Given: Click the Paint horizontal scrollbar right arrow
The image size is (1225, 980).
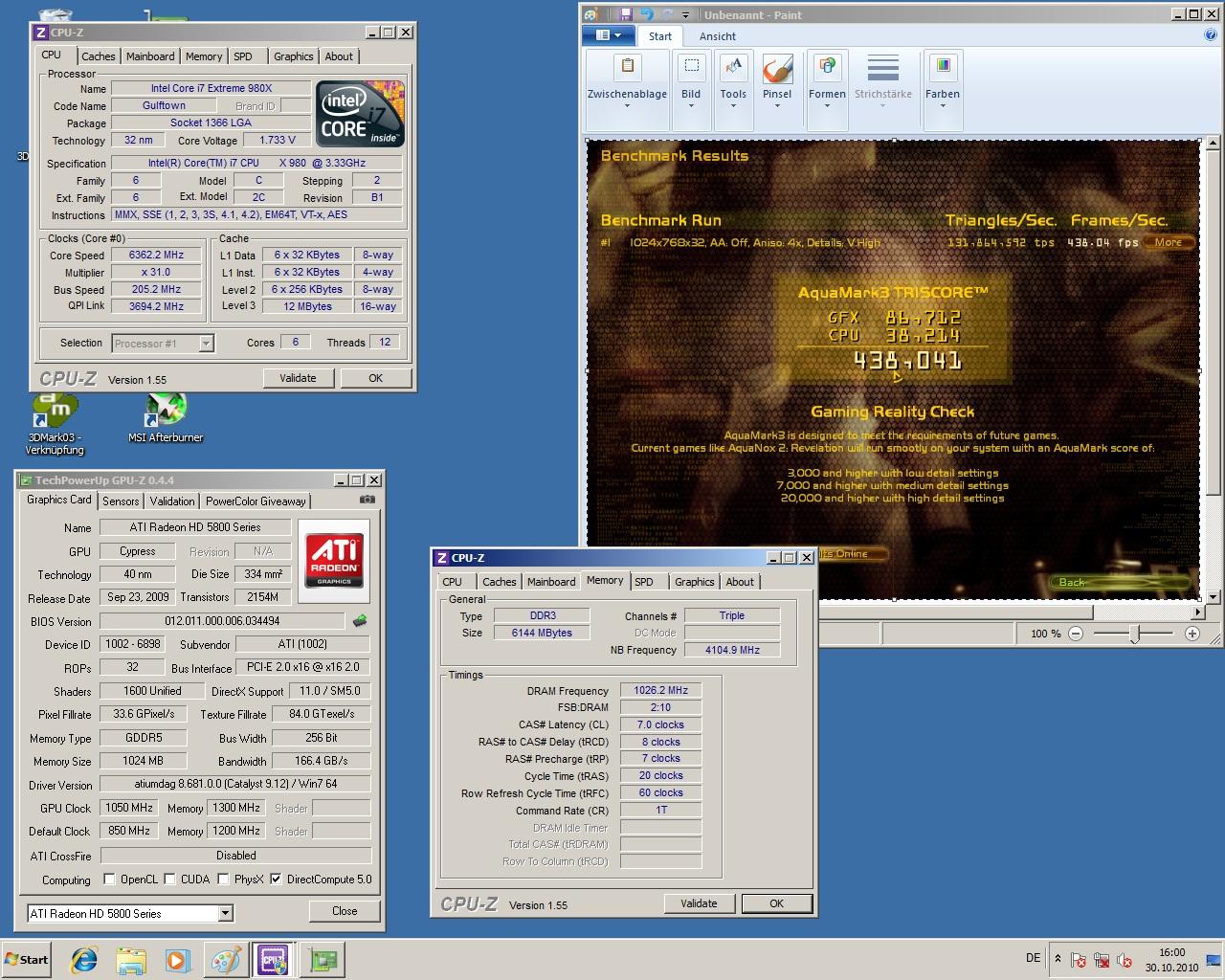Looking at the screenshot, I should pos(1198,612).
